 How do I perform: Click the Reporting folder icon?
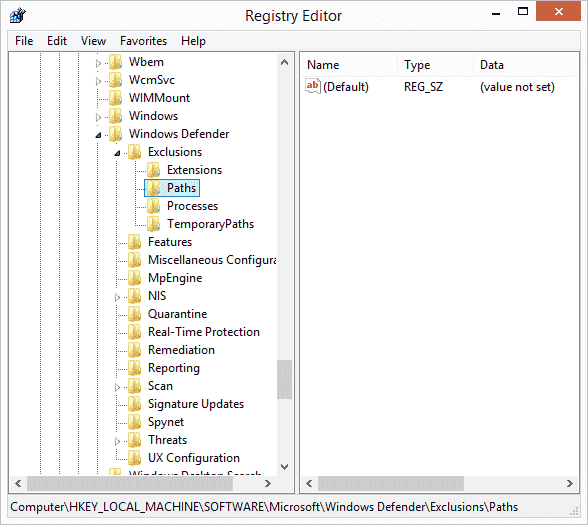point(135,368)
